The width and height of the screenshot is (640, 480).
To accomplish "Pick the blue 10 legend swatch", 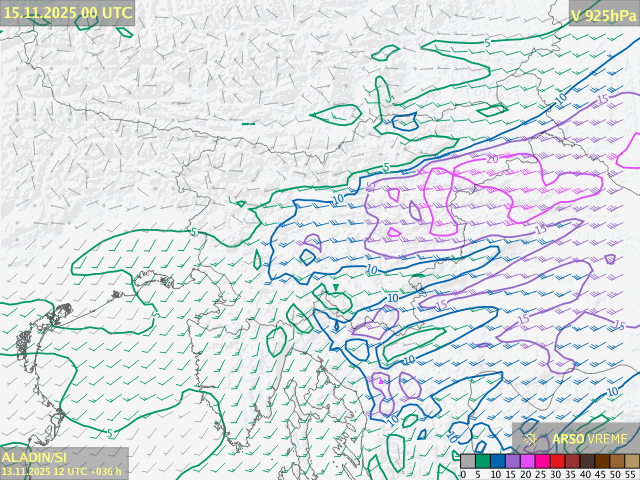I will (497, 461).
